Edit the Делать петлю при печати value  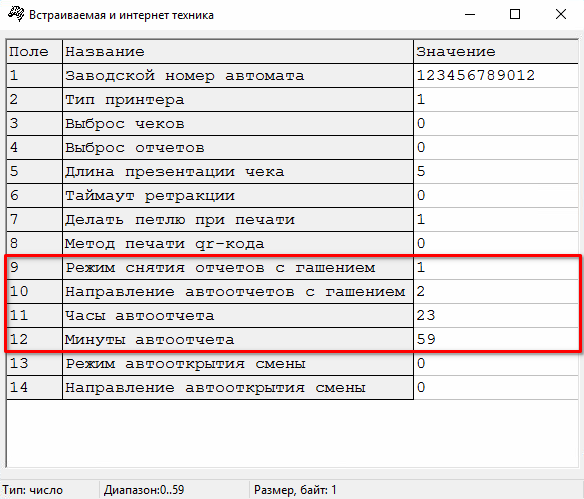(496, 219)
